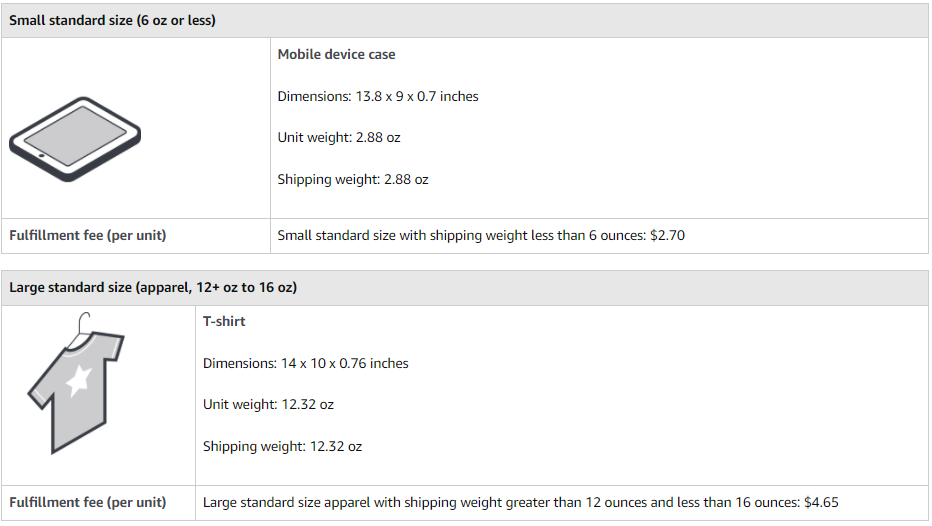
Task: Click Dimensions 13.8 x 9 x 0.7 inches
Action: point(378,96)
